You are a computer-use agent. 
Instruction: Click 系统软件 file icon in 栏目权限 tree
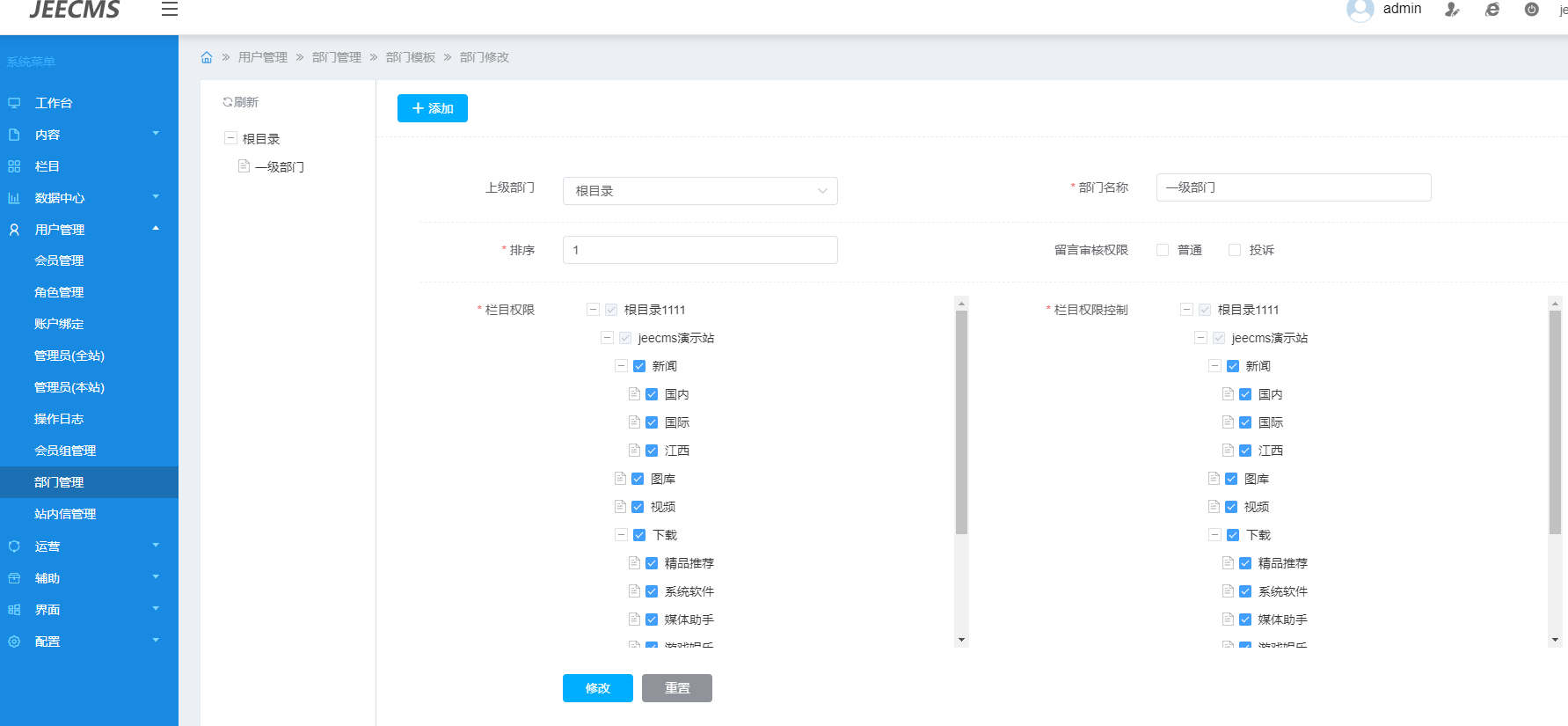(634, 590)
